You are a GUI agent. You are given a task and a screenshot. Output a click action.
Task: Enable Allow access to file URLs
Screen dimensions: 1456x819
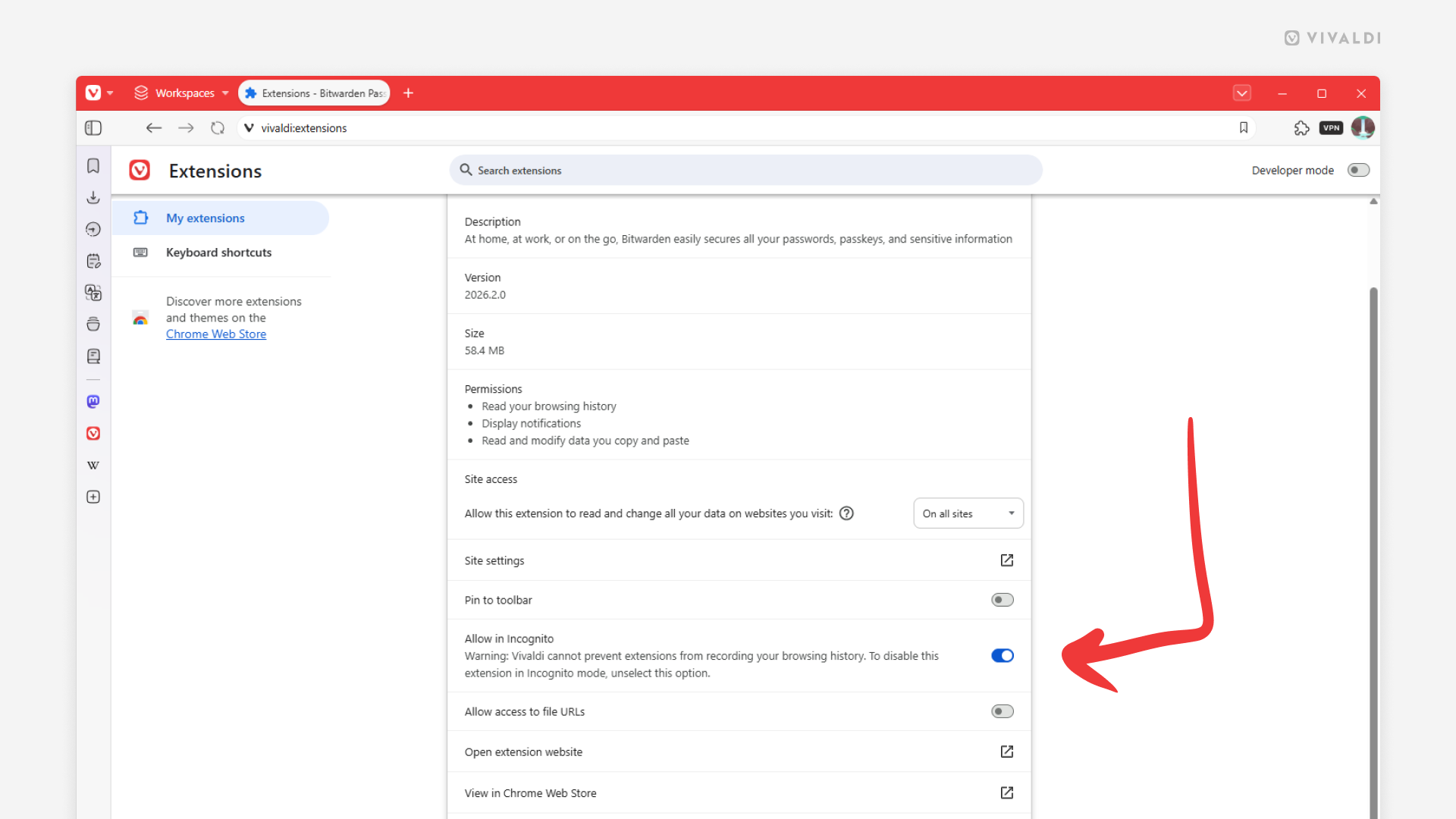click(x=1002, y=711)
